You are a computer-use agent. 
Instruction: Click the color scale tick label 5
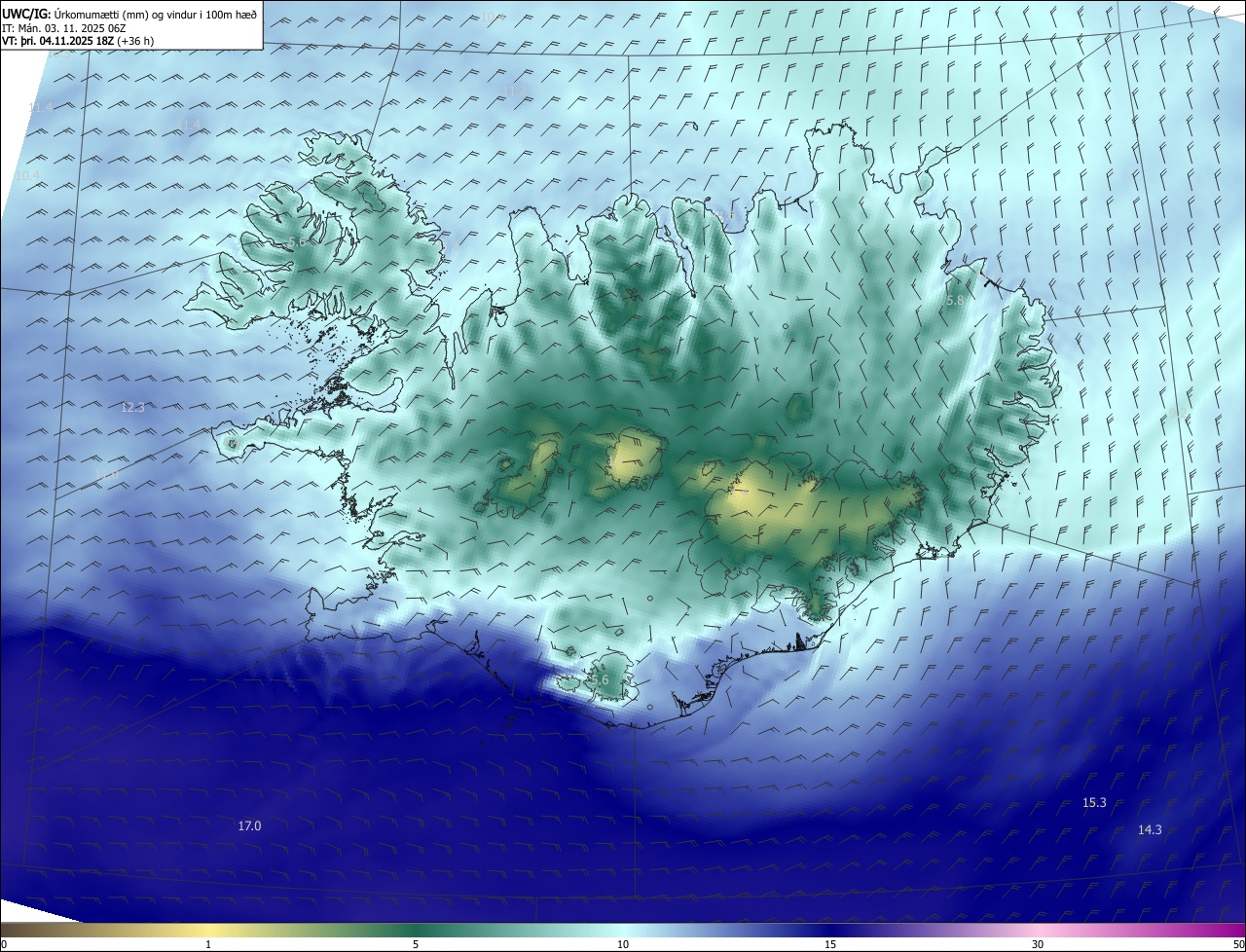point(416,944)
